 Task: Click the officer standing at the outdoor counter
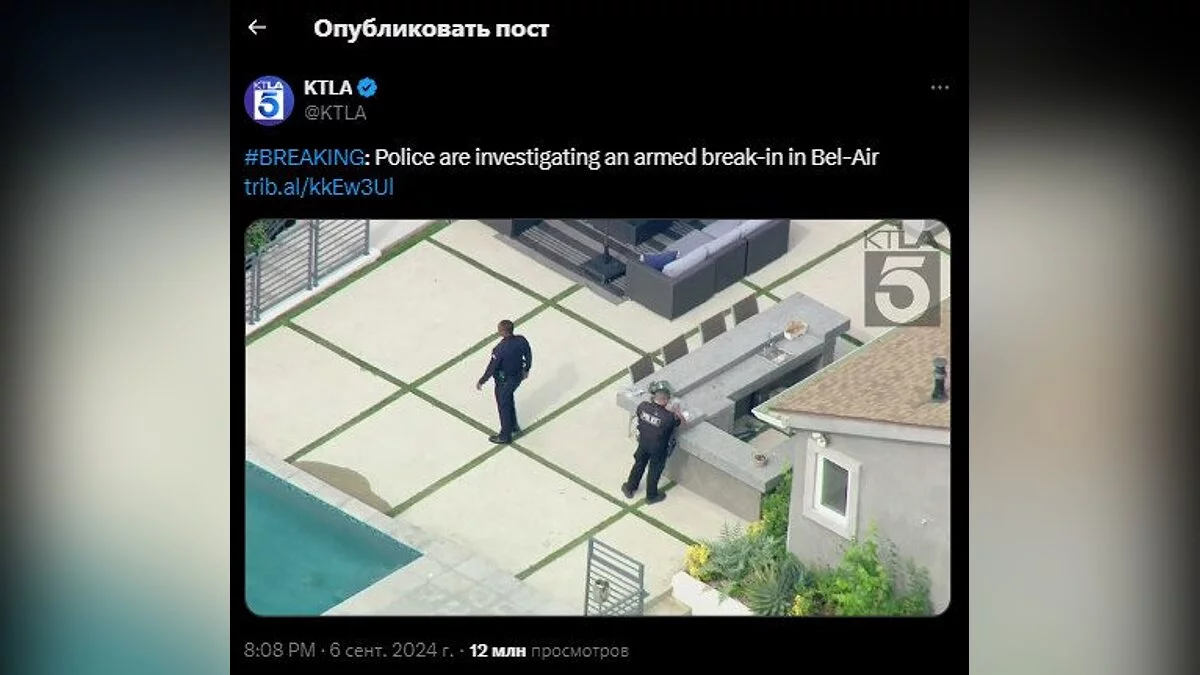tap(653, 440)
